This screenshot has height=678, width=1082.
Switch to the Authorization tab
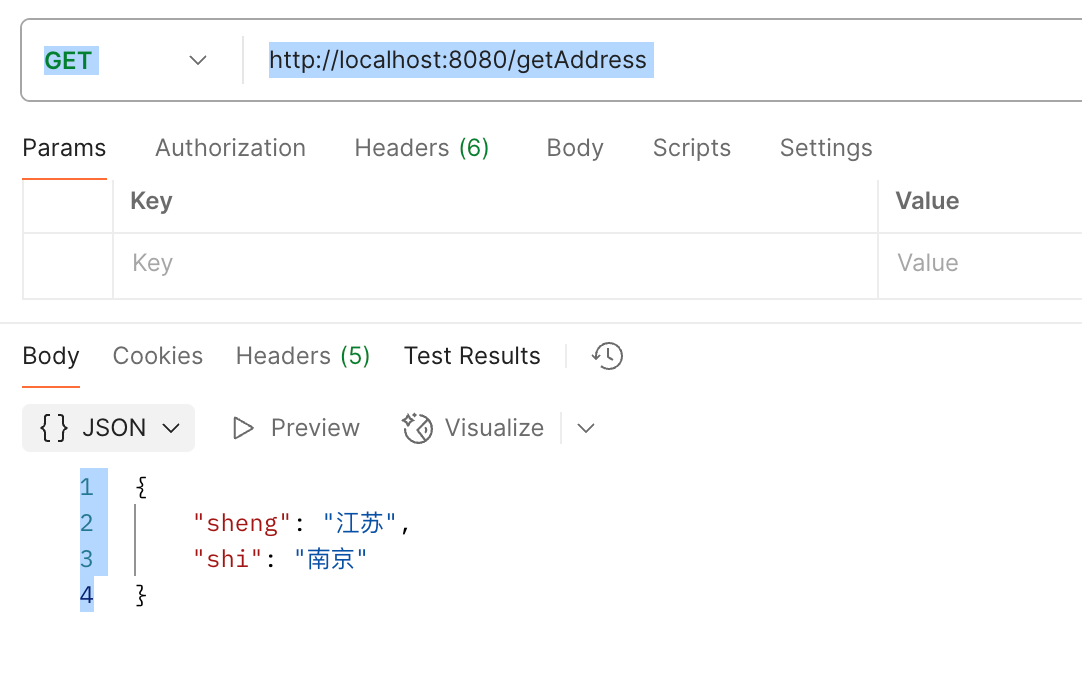pyautogui.click(x=230, y=147)
